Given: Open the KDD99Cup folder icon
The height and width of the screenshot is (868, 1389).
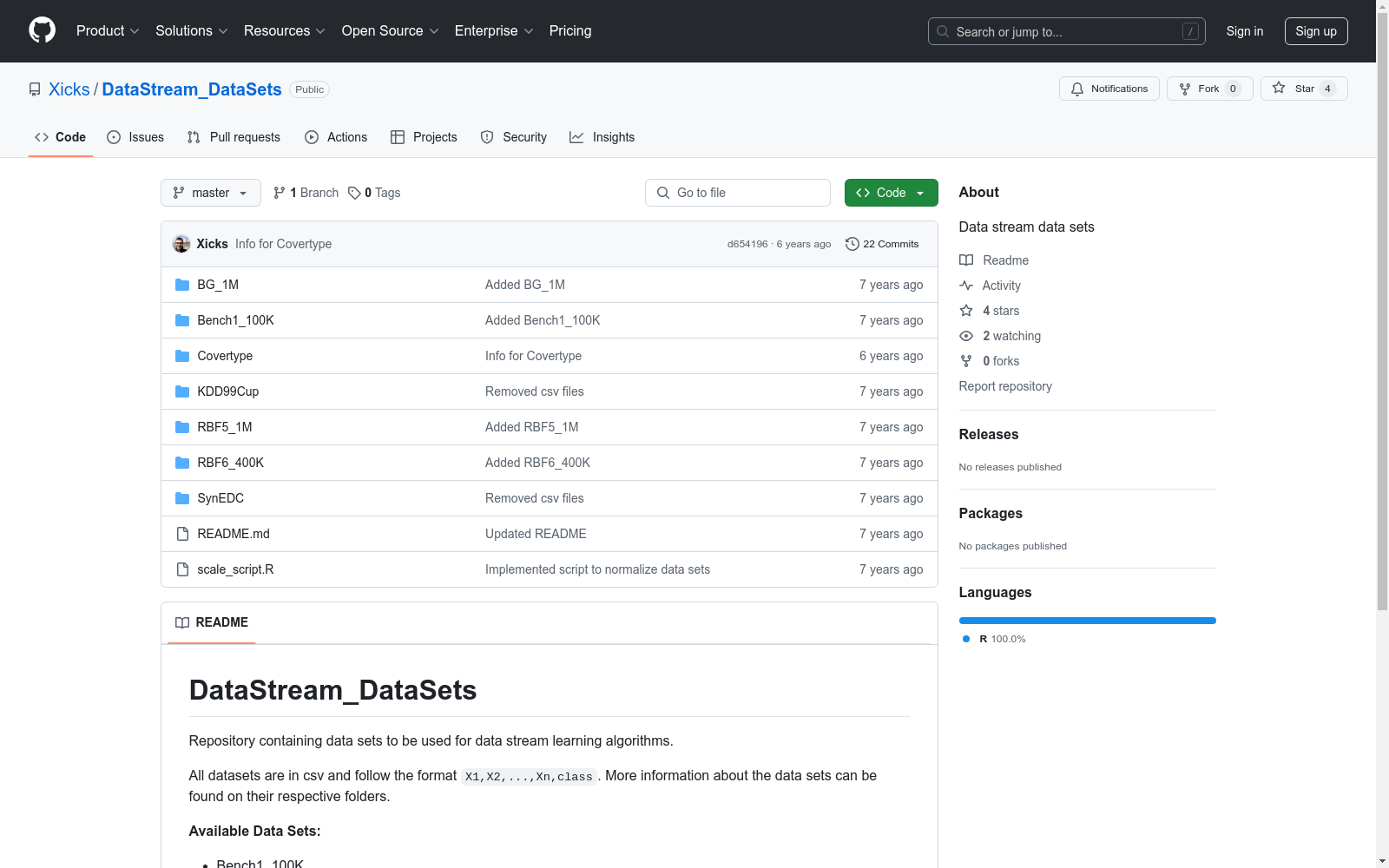Looking at the screenshot, I should 182,391.
